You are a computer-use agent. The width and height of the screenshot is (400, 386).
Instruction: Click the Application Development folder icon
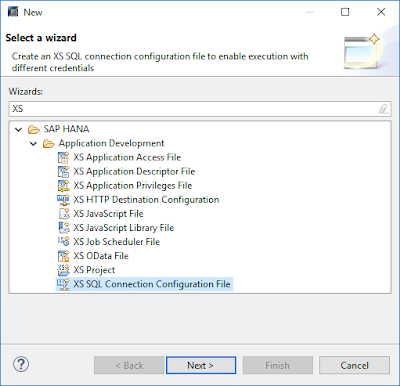(x=49, y=144)
